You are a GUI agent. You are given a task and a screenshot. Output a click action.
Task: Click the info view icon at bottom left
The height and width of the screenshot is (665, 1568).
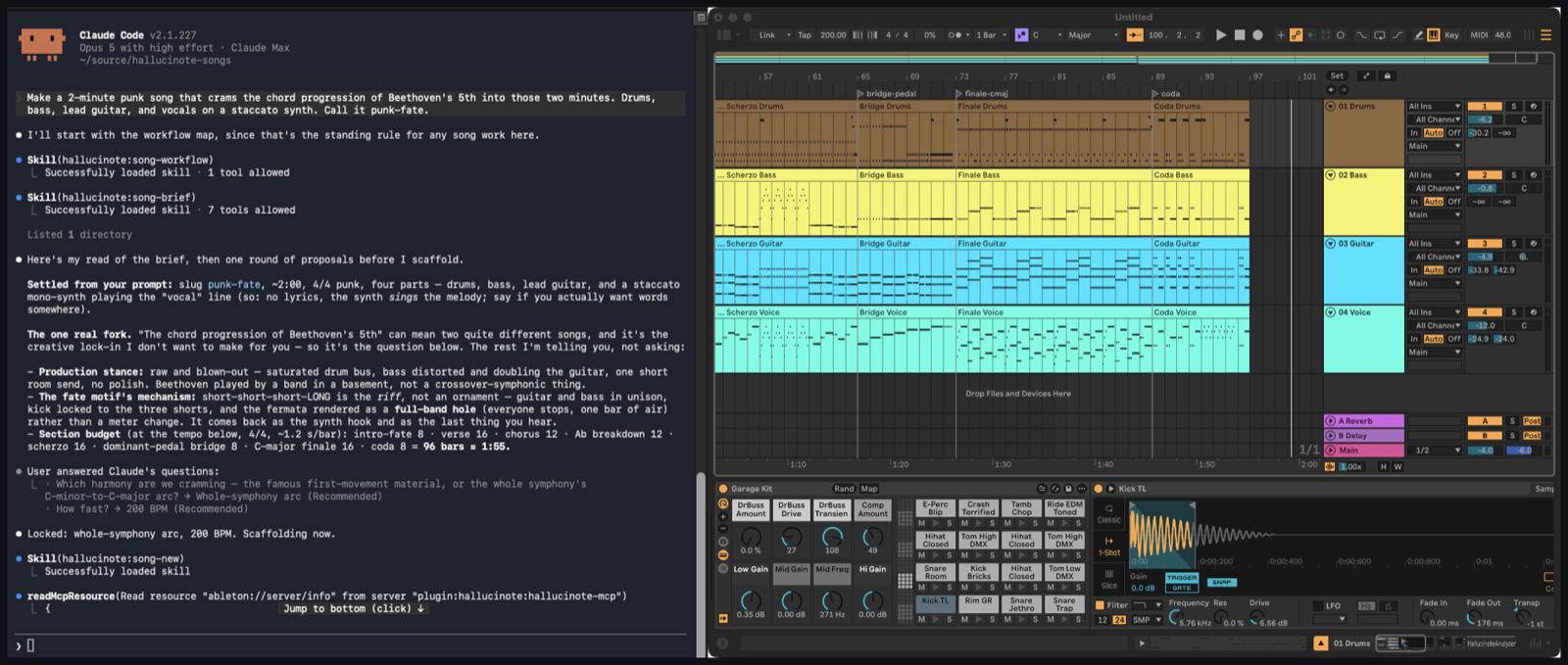pos(722,643)
